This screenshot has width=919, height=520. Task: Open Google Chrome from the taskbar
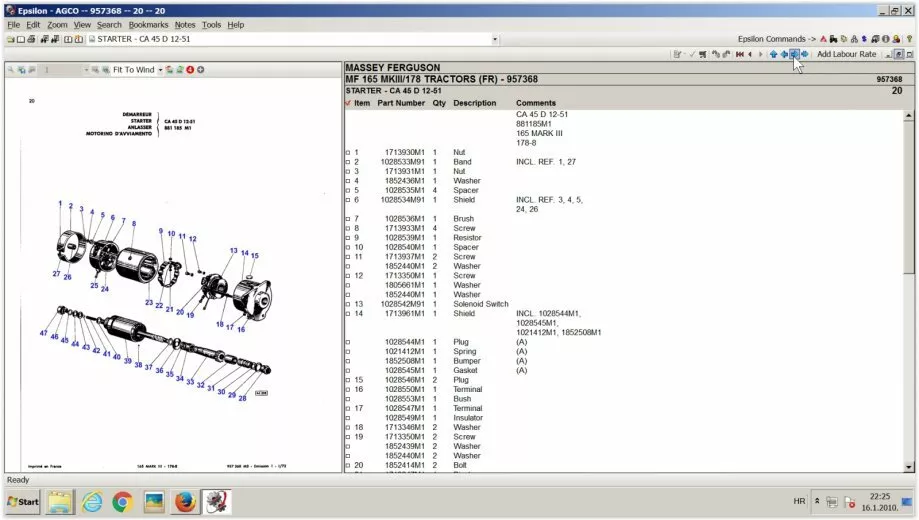click(x=122, y=502)
